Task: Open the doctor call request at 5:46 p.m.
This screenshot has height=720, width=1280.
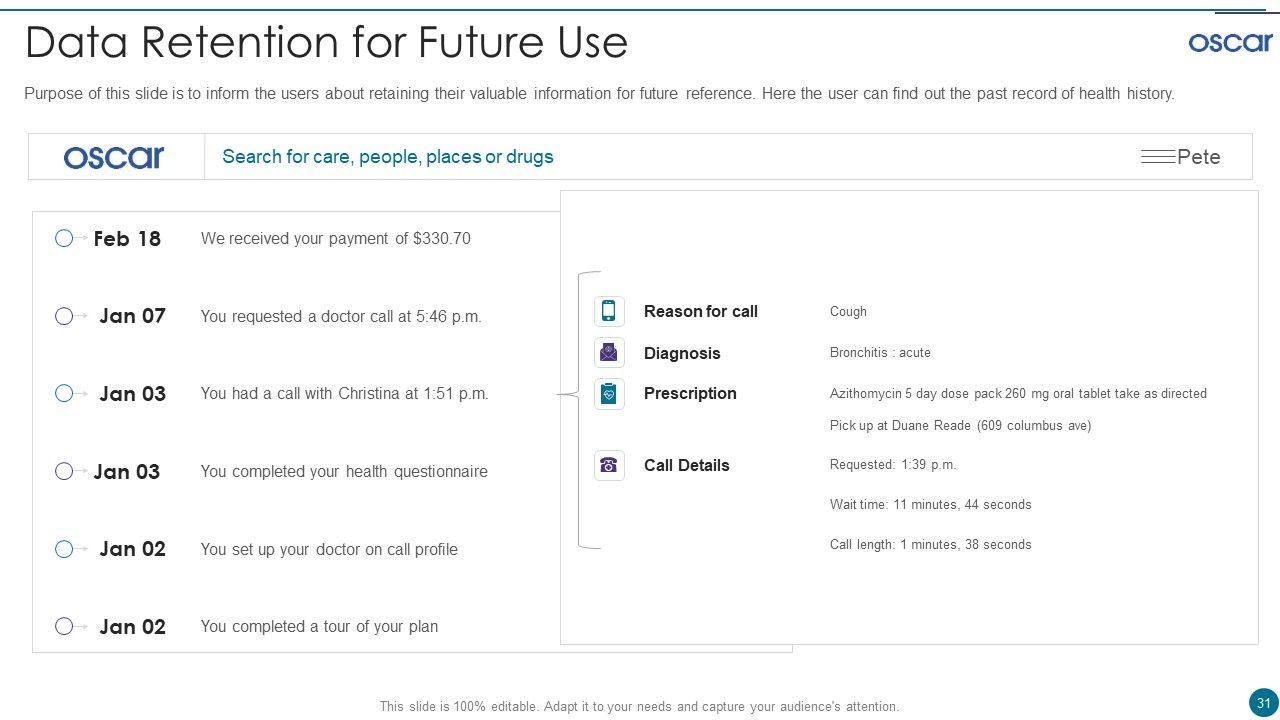Action: click(x=340, y=317)
